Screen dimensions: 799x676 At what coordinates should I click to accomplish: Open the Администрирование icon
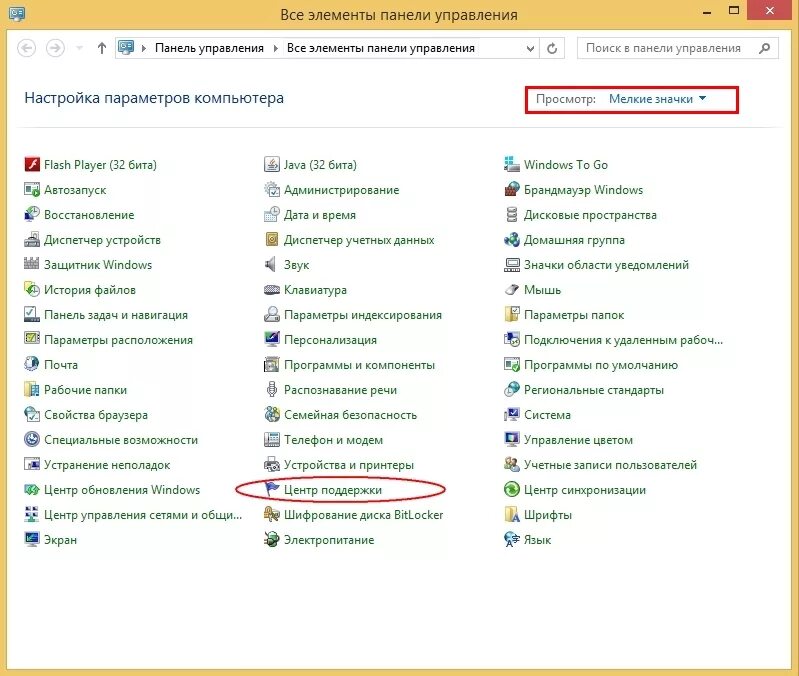tap(272, 190)
